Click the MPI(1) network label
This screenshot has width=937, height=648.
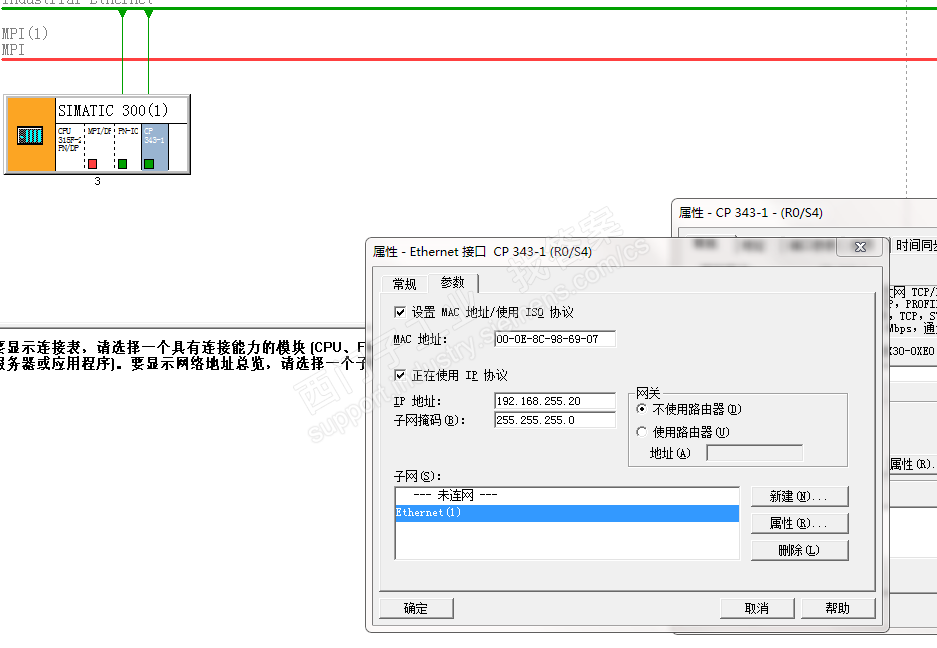pyautogui.click(x=25, y=33)
